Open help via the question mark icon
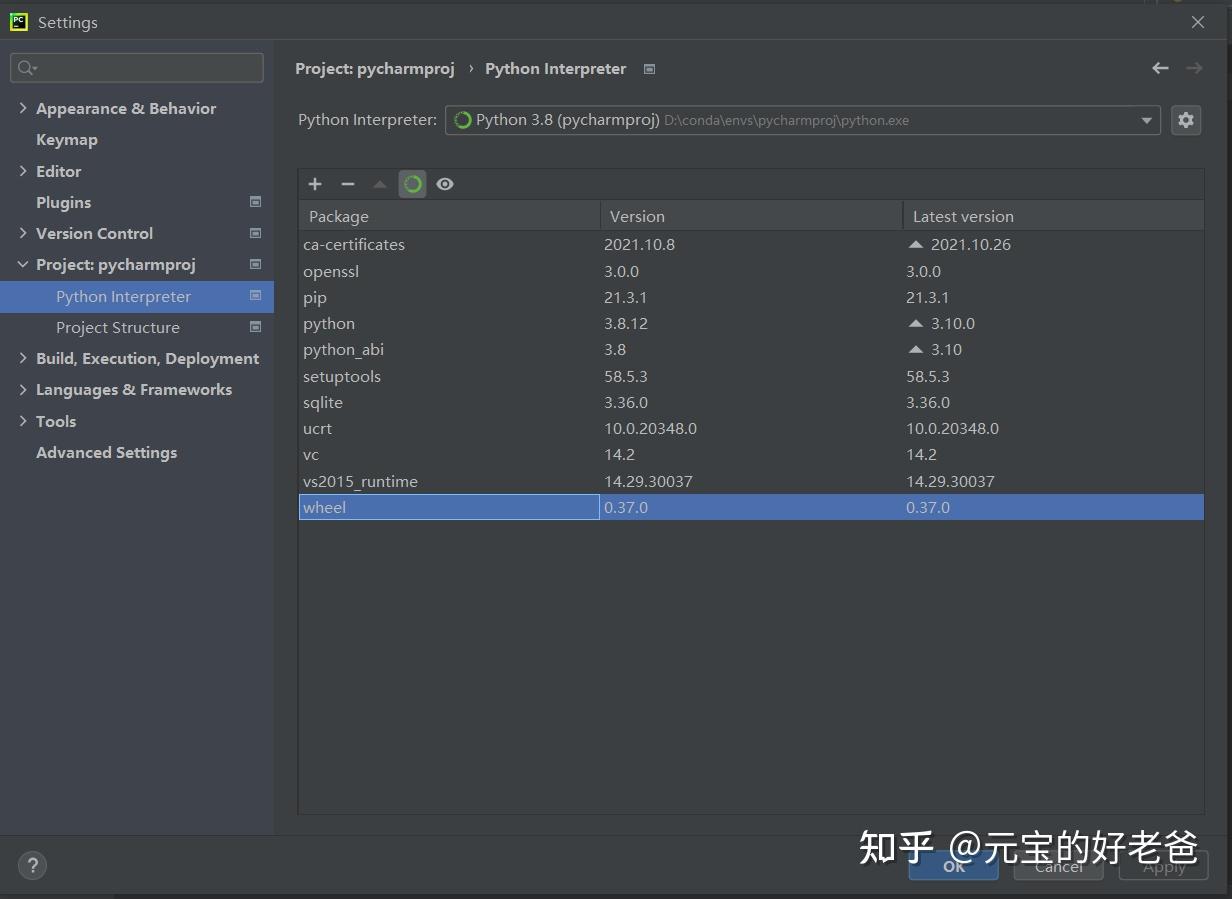1232x899 pixels. (x=32, y=865)
